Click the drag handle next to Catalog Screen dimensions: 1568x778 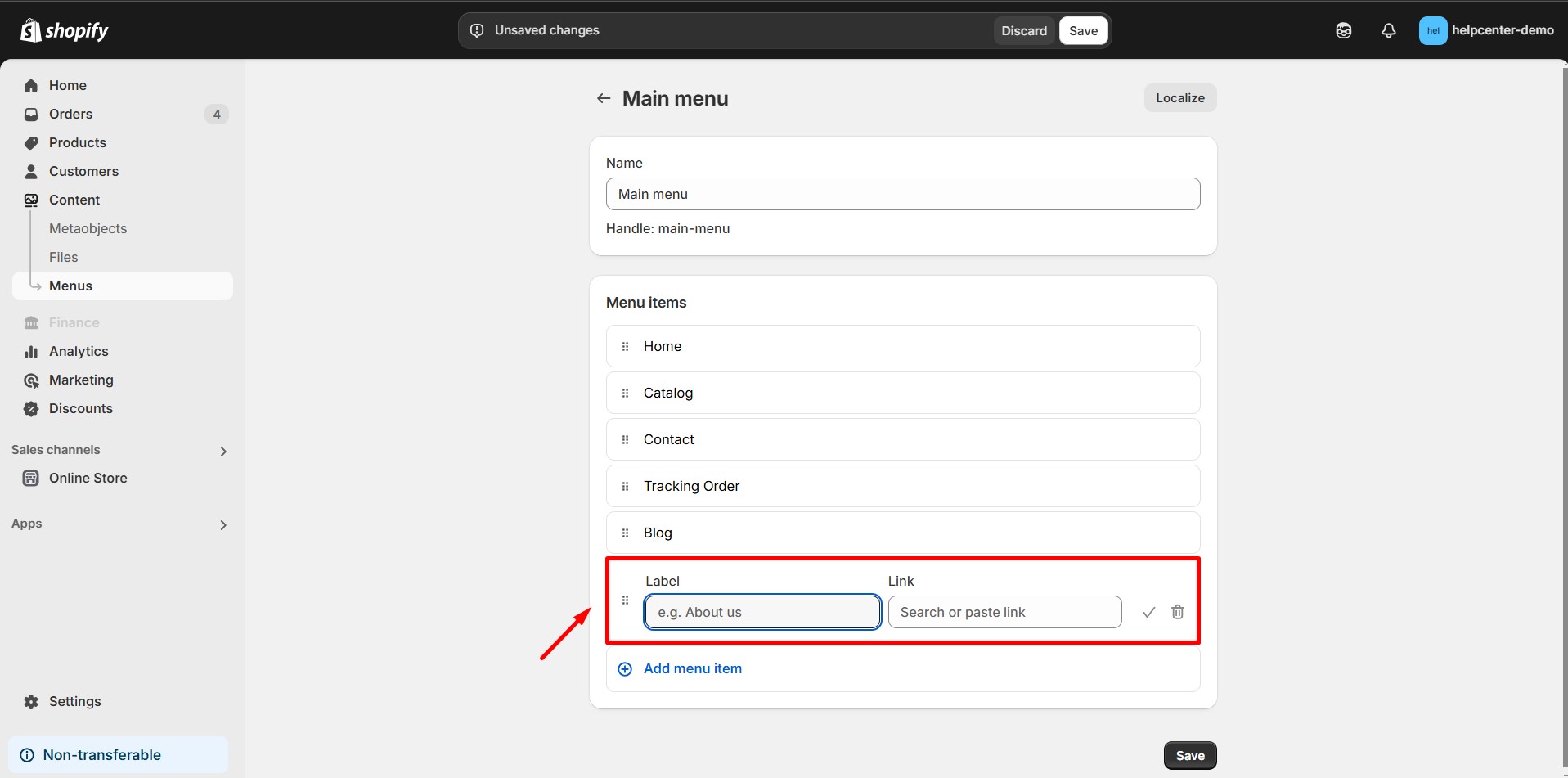pos(625,393)
